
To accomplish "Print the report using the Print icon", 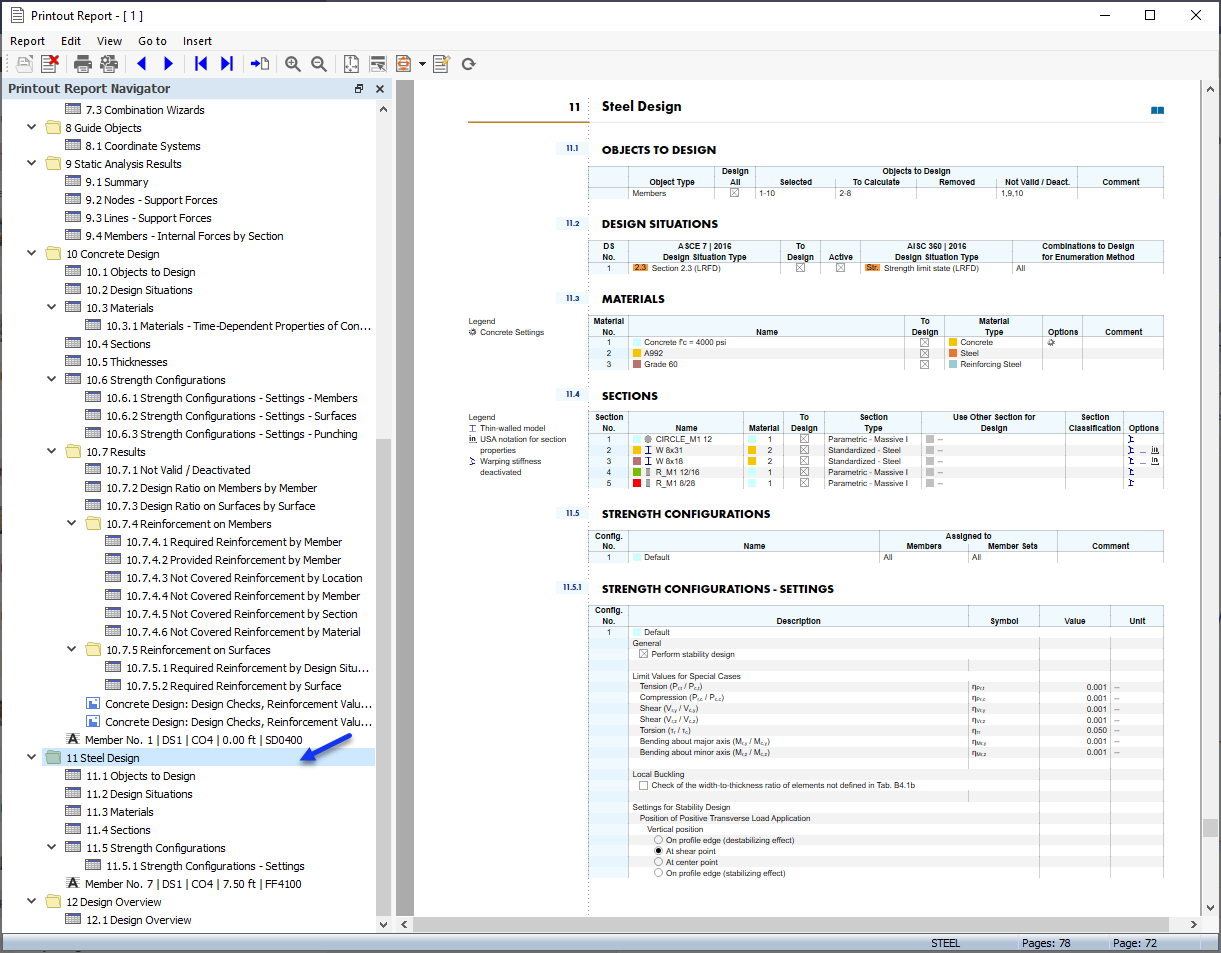I will [83, 63].
